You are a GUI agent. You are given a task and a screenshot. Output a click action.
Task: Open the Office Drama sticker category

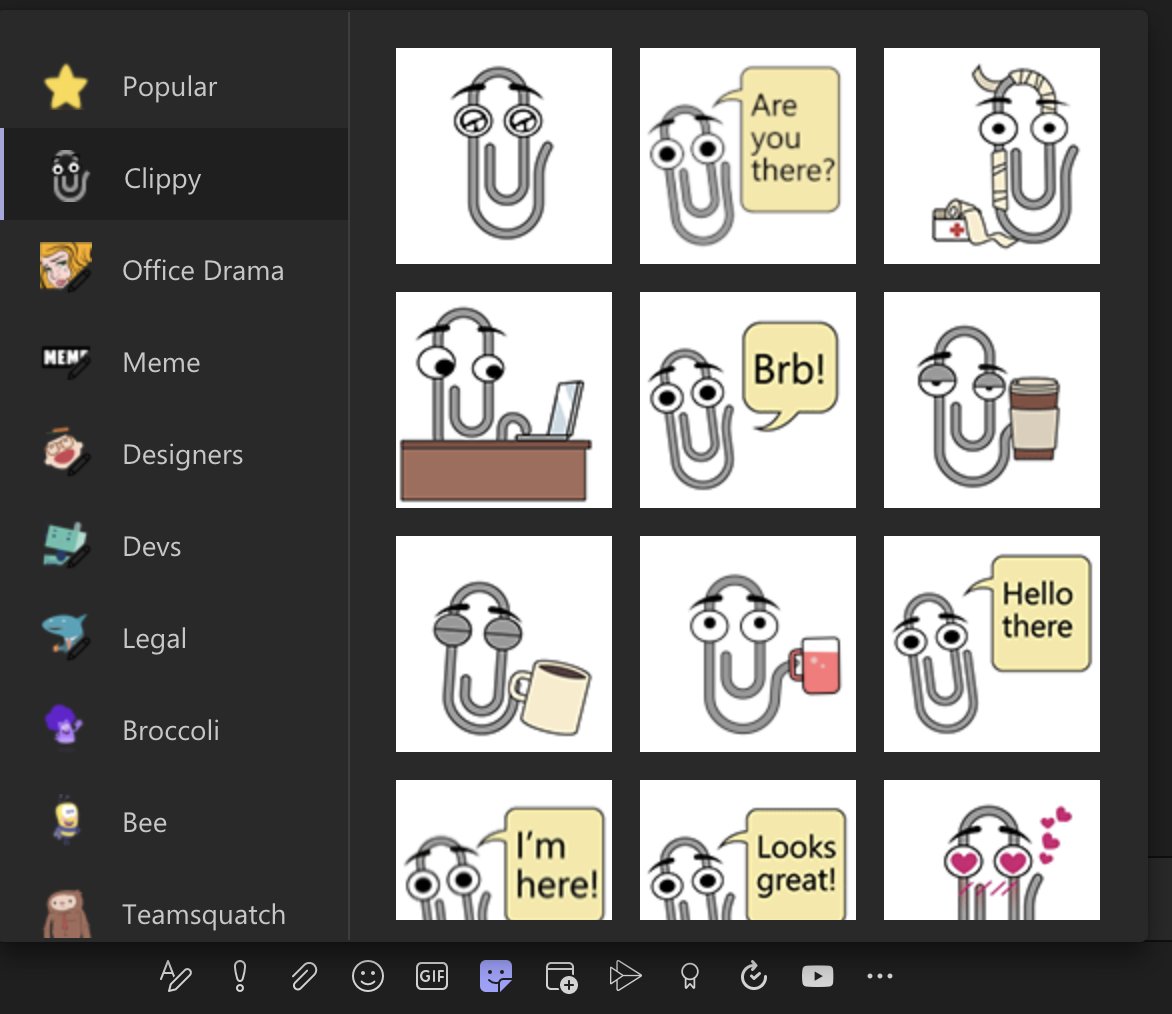point(174,270)
